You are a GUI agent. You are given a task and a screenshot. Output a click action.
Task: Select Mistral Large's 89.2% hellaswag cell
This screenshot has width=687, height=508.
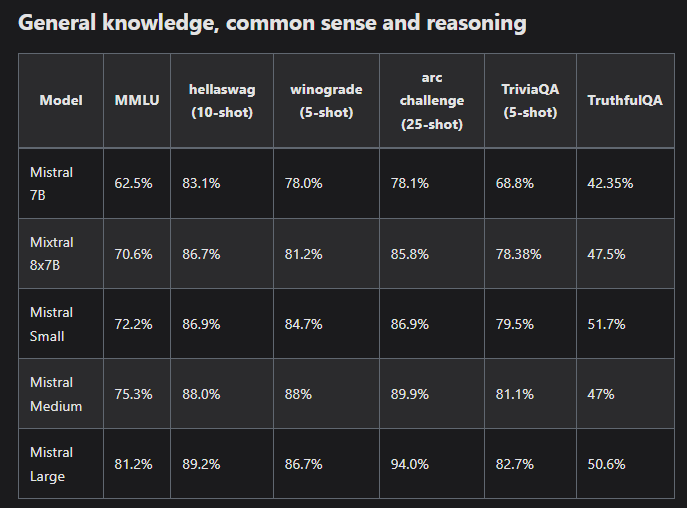[x=200, y=464]
